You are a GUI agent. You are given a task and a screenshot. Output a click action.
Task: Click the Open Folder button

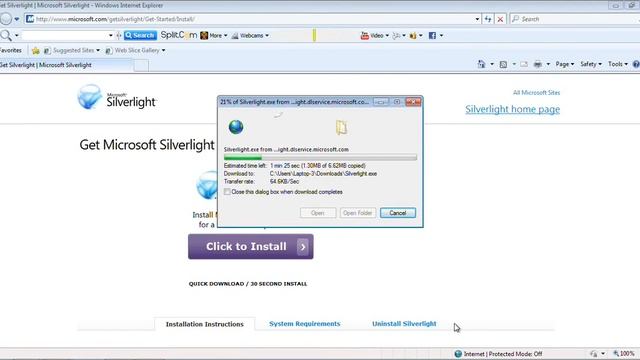357,213
